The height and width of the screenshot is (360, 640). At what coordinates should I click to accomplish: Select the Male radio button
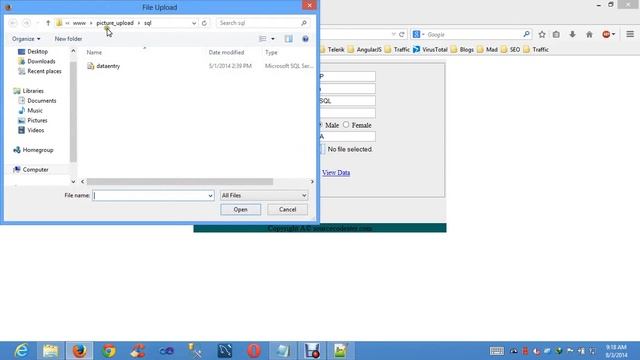(320, 124)
